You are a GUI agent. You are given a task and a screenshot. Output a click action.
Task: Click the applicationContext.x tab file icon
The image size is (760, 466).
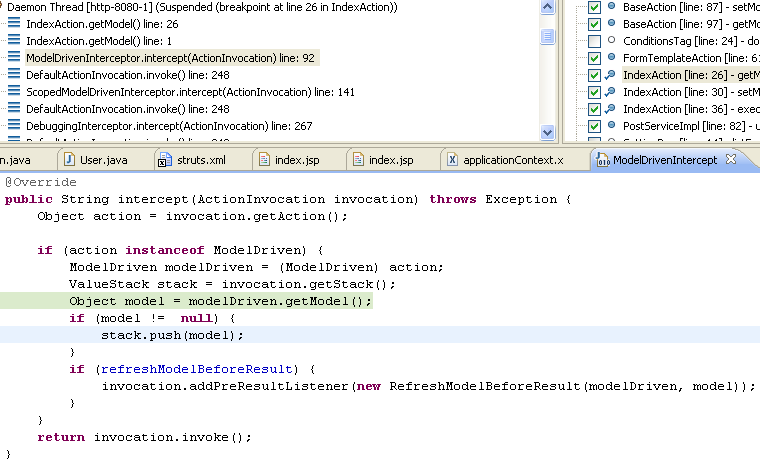tap(452, 160)
